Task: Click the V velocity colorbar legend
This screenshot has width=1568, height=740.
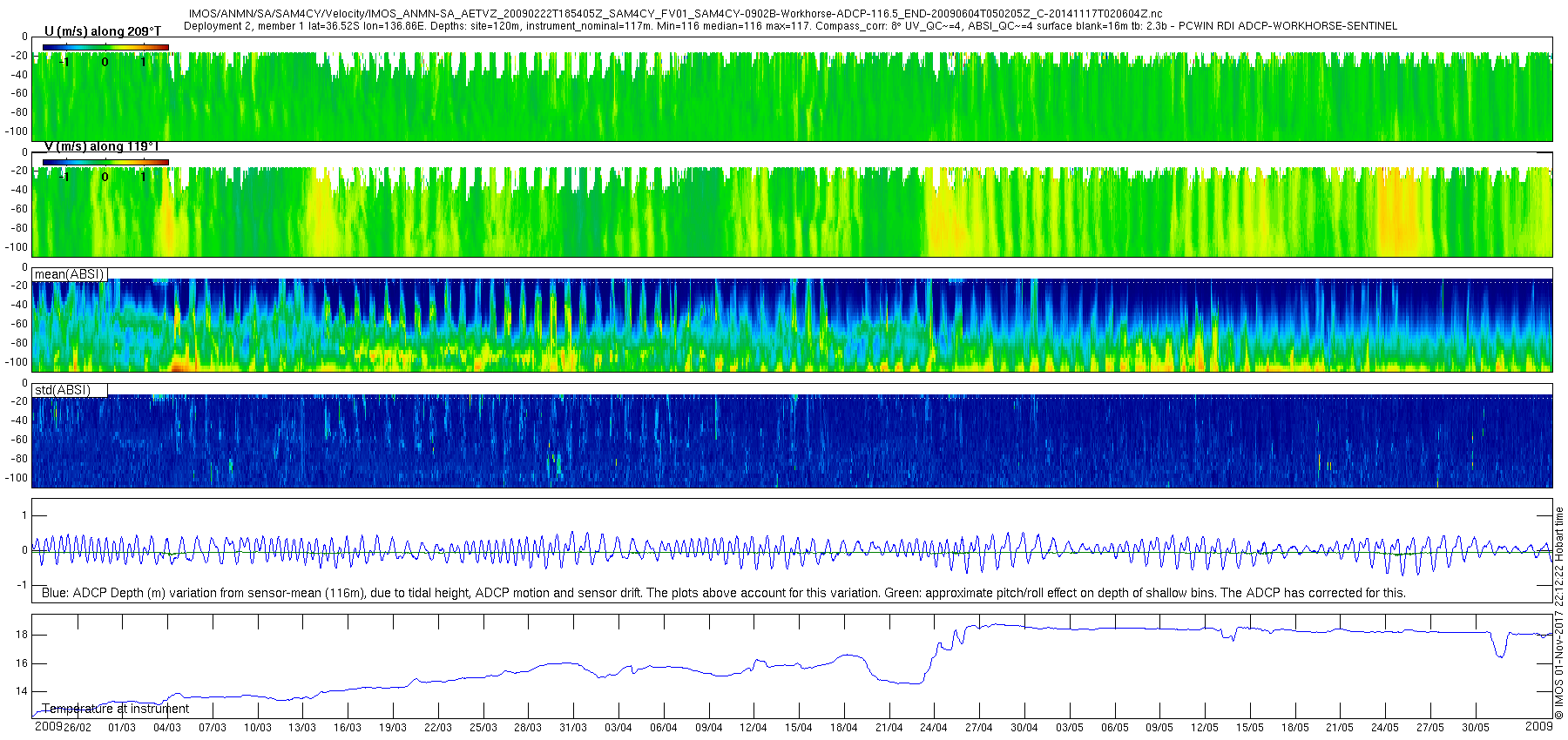Action: point(105,162)
